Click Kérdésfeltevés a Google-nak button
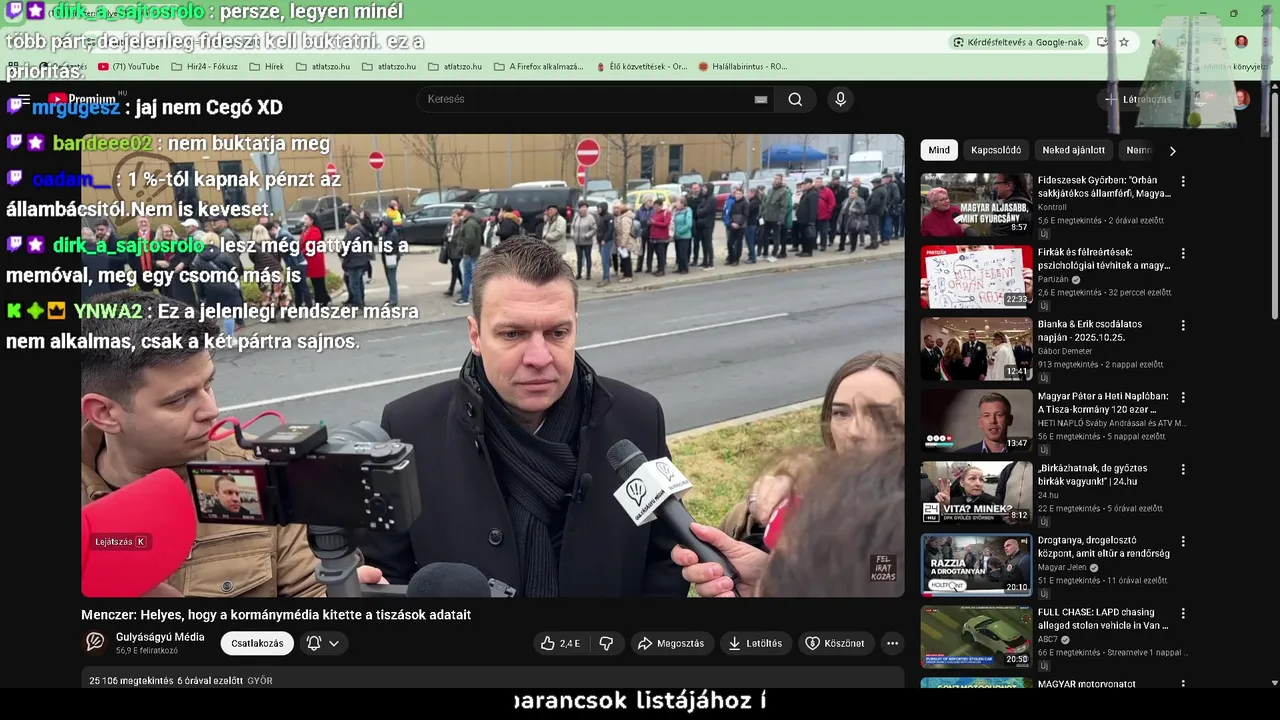The height and width of the screenshot is (720, 1280). 1018,42
